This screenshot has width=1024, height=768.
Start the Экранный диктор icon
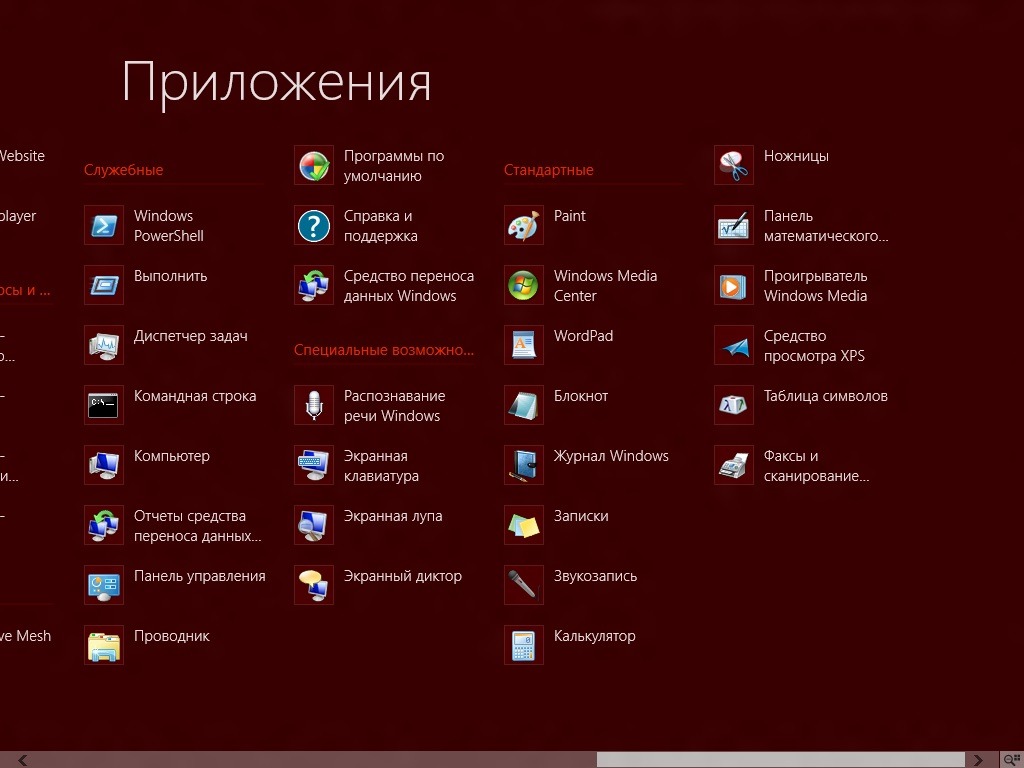[x=314, y=586]
